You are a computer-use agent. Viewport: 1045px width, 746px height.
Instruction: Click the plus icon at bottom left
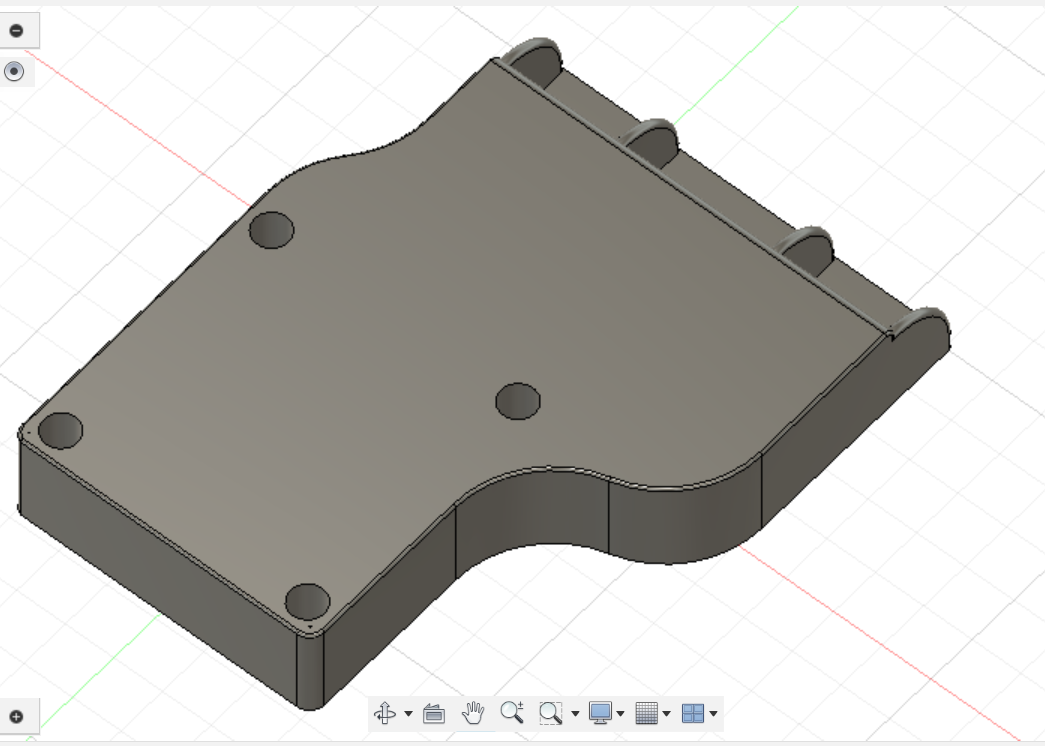point(17,716)
